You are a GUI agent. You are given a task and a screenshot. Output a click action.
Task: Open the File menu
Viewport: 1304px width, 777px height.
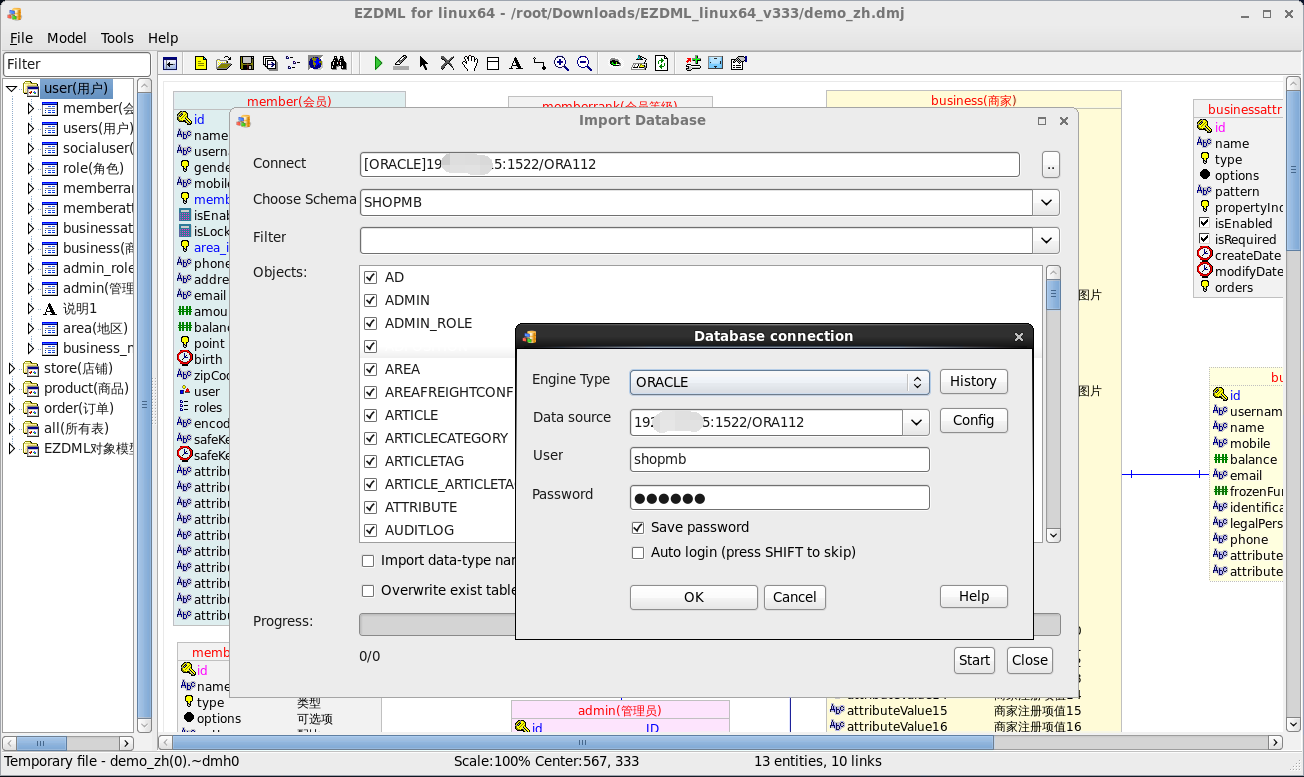pyautogui.click(x=21, y=37)
